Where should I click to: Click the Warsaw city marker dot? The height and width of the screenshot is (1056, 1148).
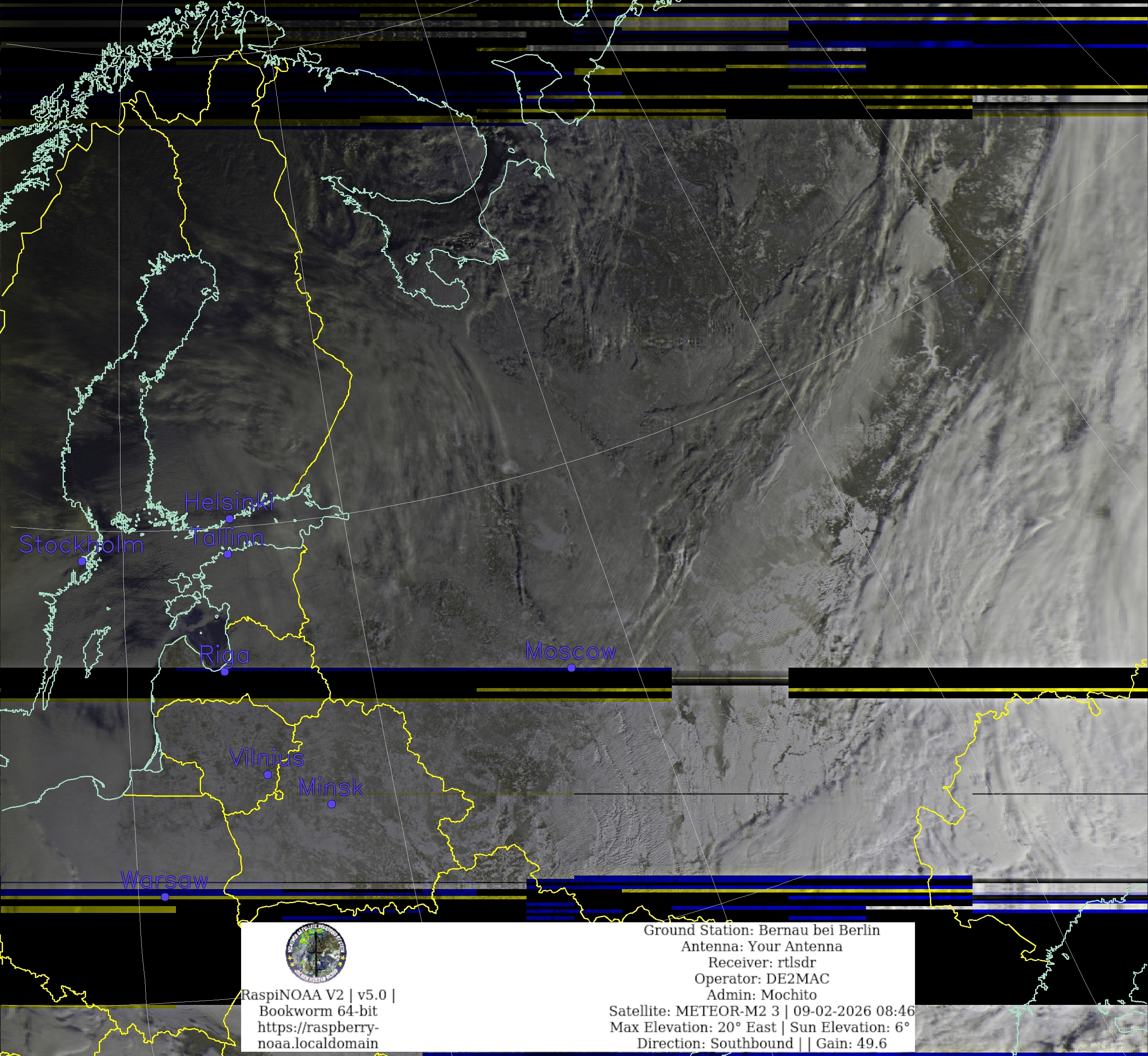[165, 897]
